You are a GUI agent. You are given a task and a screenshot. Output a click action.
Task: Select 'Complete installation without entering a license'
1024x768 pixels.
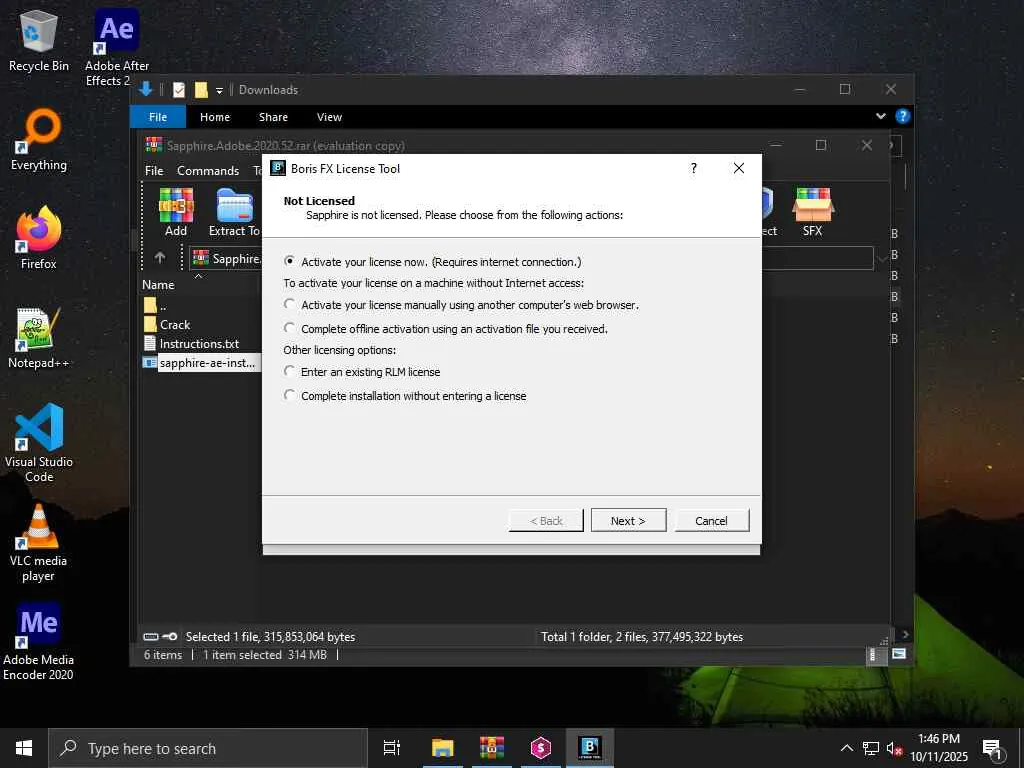pyautogui.click(x=289, y=396)
